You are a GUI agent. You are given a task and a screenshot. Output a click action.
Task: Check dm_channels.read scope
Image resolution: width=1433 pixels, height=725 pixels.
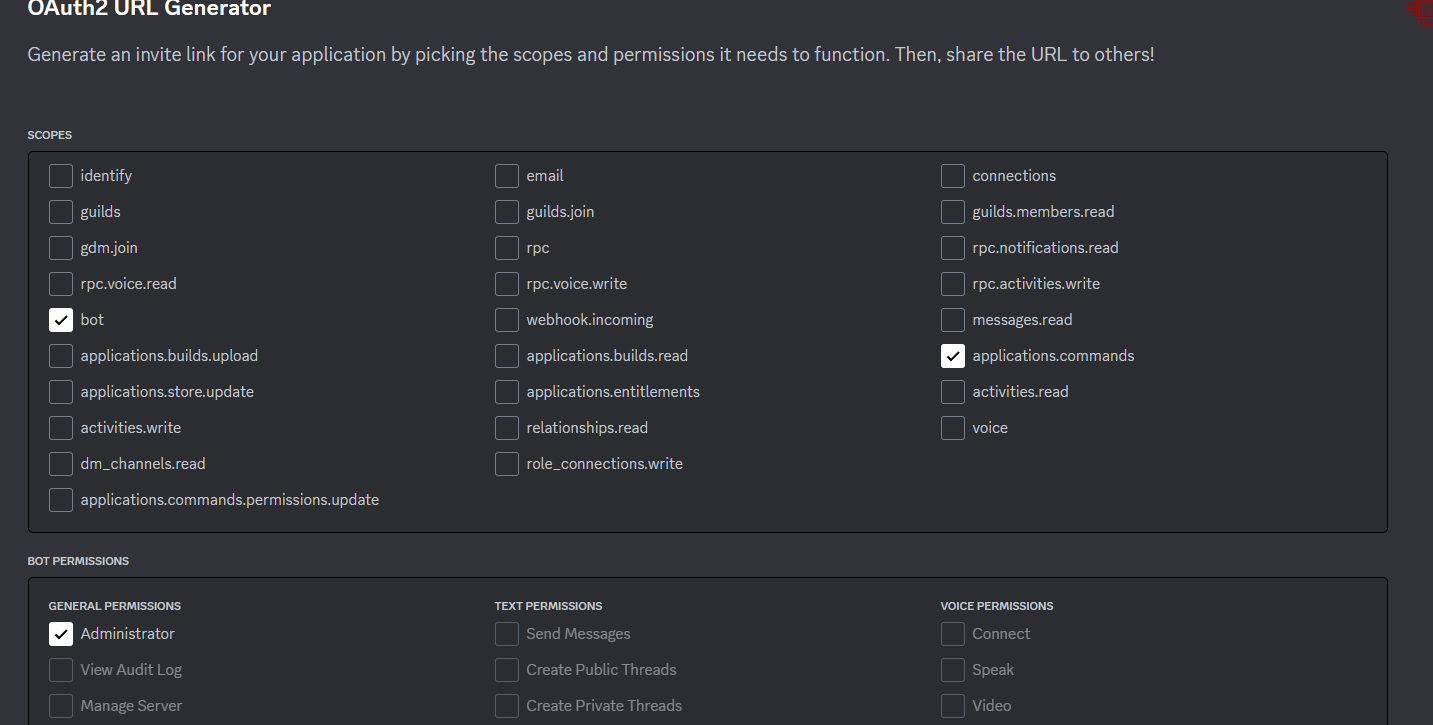click(x=61, y=464)
